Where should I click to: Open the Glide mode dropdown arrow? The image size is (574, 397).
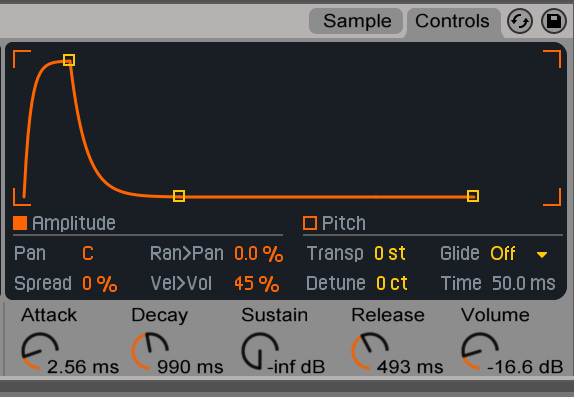click(x=542, y=255)
